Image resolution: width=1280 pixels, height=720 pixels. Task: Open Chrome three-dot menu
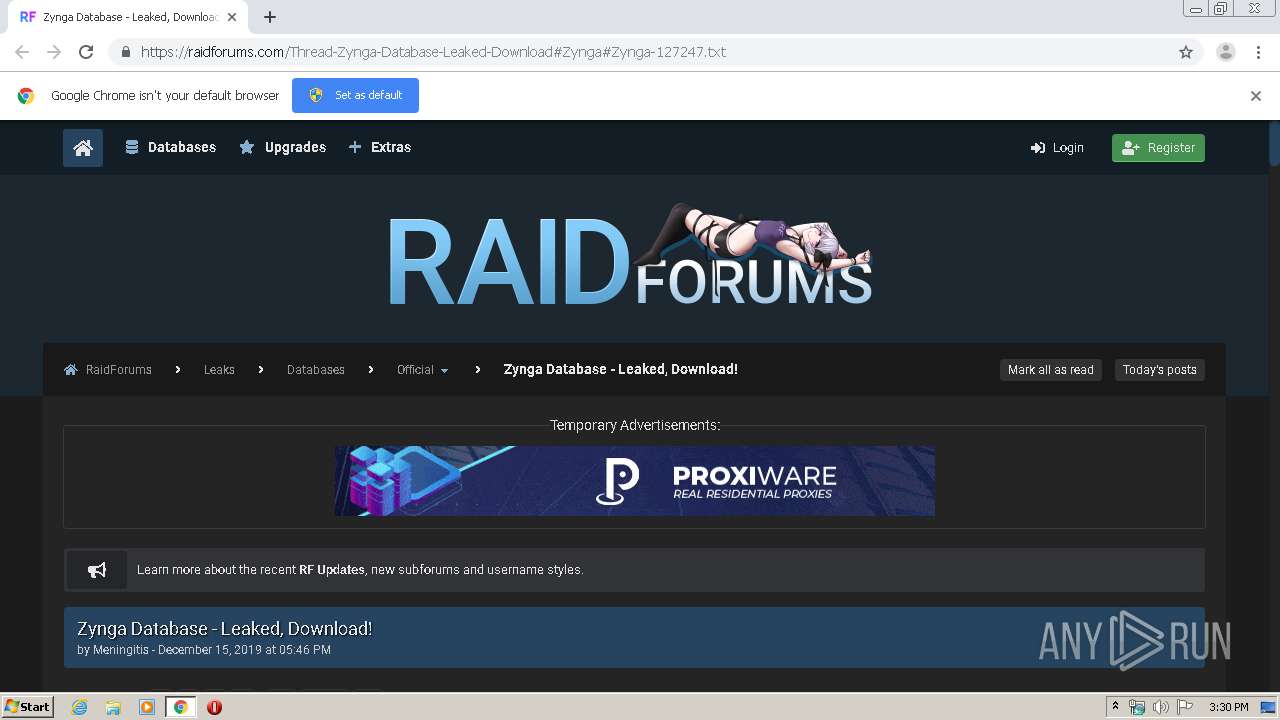[x=1258, y=52]
